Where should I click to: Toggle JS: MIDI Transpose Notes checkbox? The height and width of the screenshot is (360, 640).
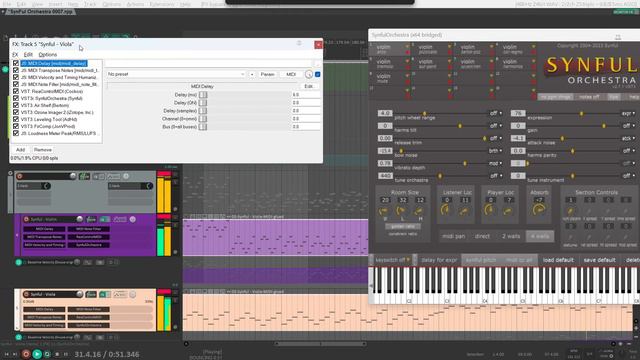pyautogui.click(x=16, y=70)
